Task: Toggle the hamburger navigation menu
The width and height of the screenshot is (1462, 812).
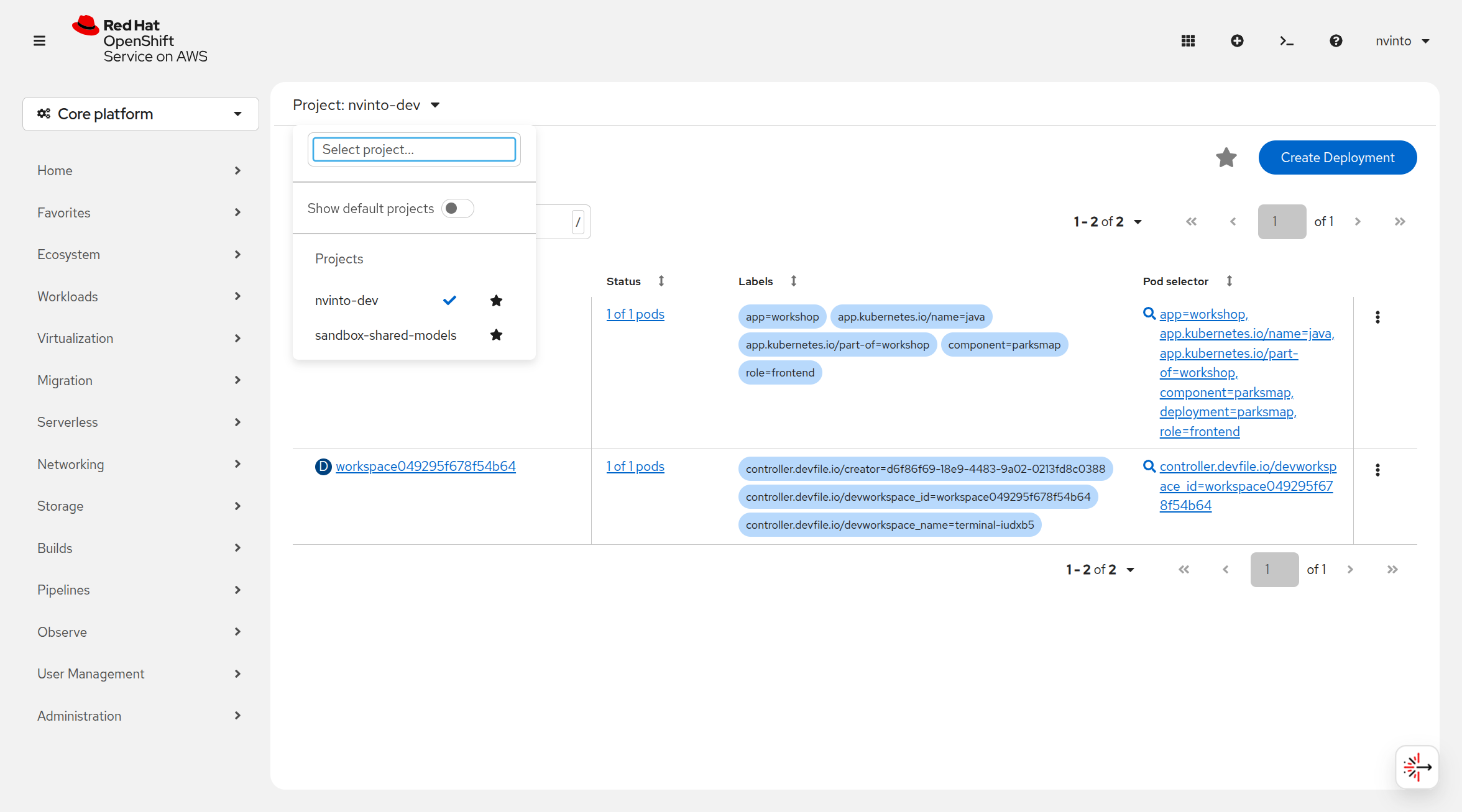Action: tap(39, 41)
